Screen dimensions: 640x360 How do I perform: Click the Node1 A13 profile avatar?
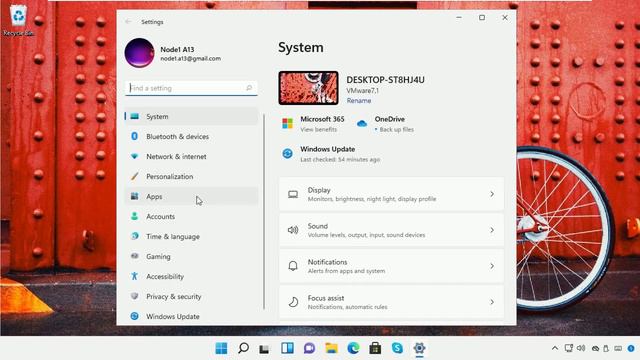tap(139, 53)
